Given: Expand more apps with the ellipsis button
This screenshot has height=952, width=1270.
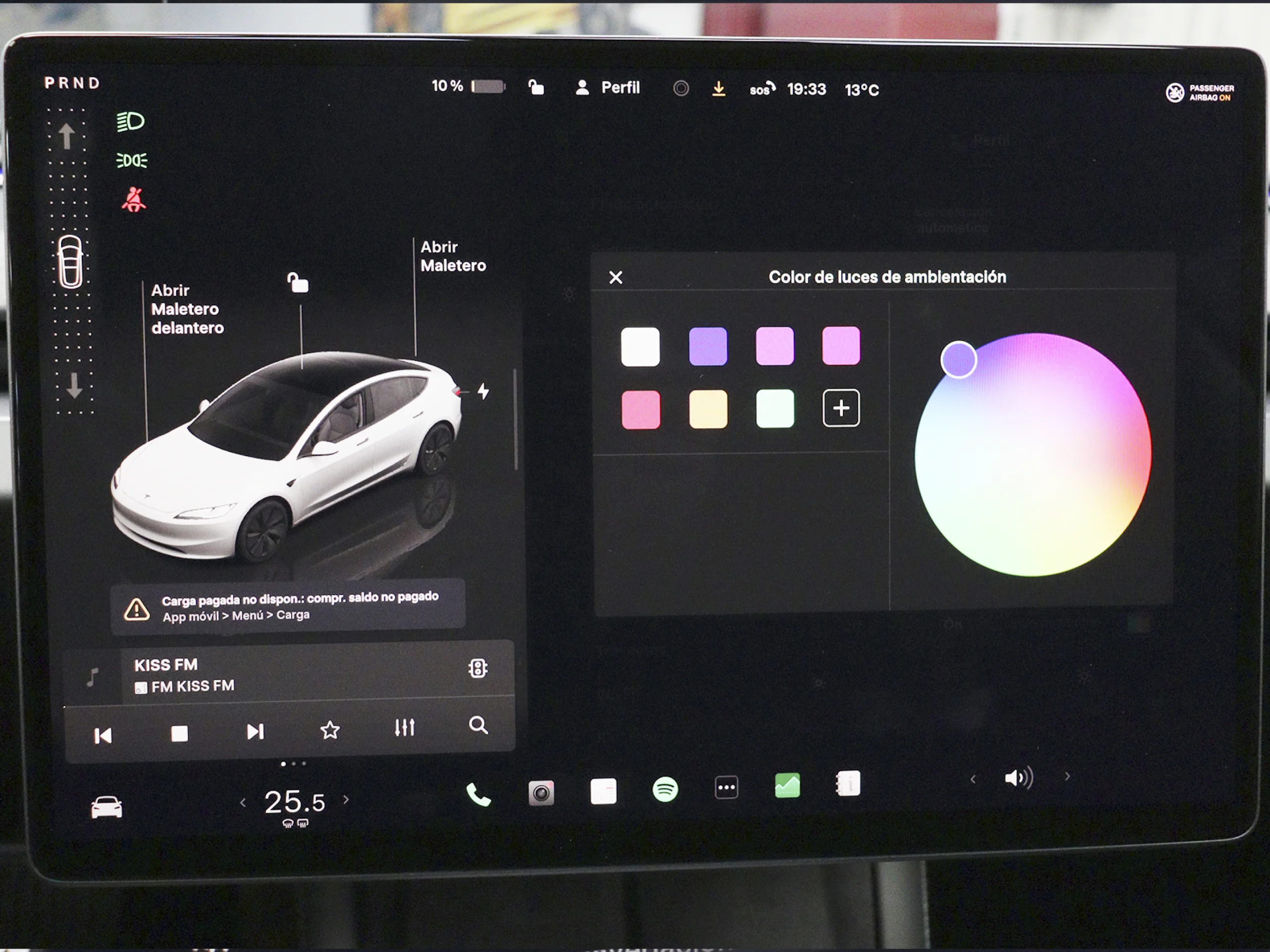Looking at the screenshot, I should pos(726,787).
